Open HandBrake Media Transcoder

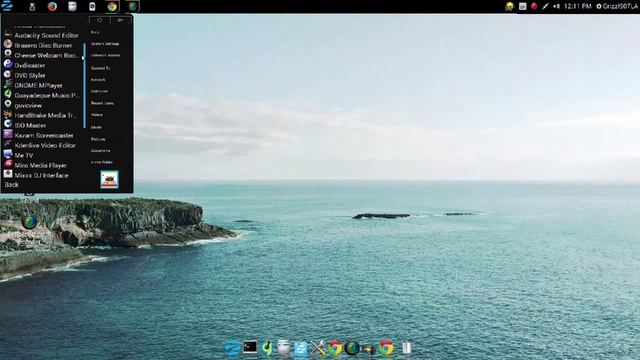43,115
